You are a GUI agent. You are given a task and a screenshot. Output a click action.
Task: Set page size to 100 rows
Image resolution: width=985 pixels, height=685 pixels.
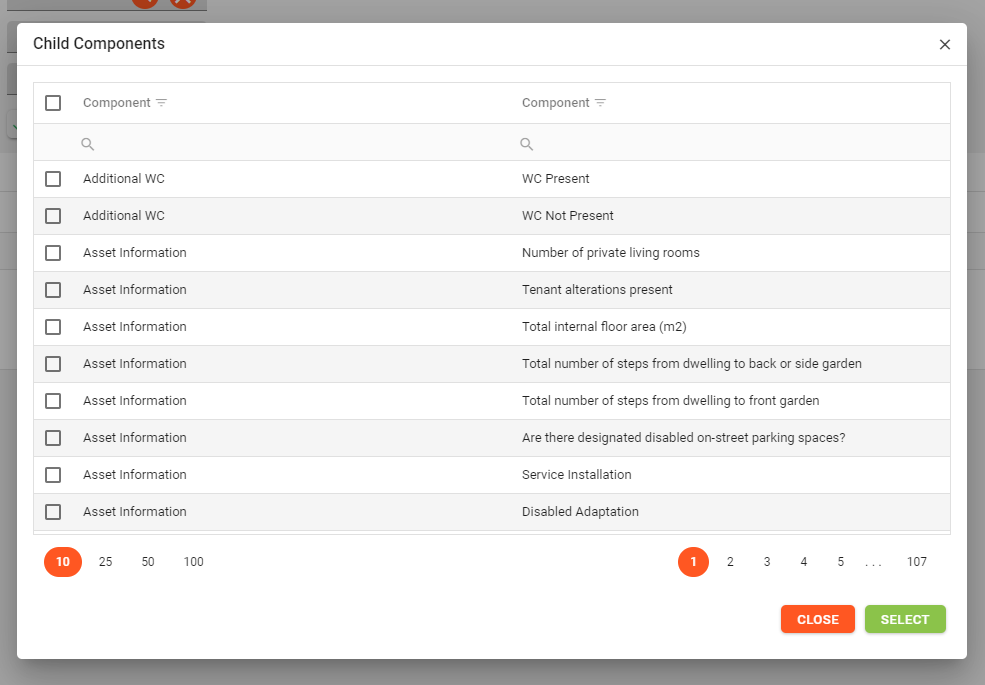pos(194,562)
